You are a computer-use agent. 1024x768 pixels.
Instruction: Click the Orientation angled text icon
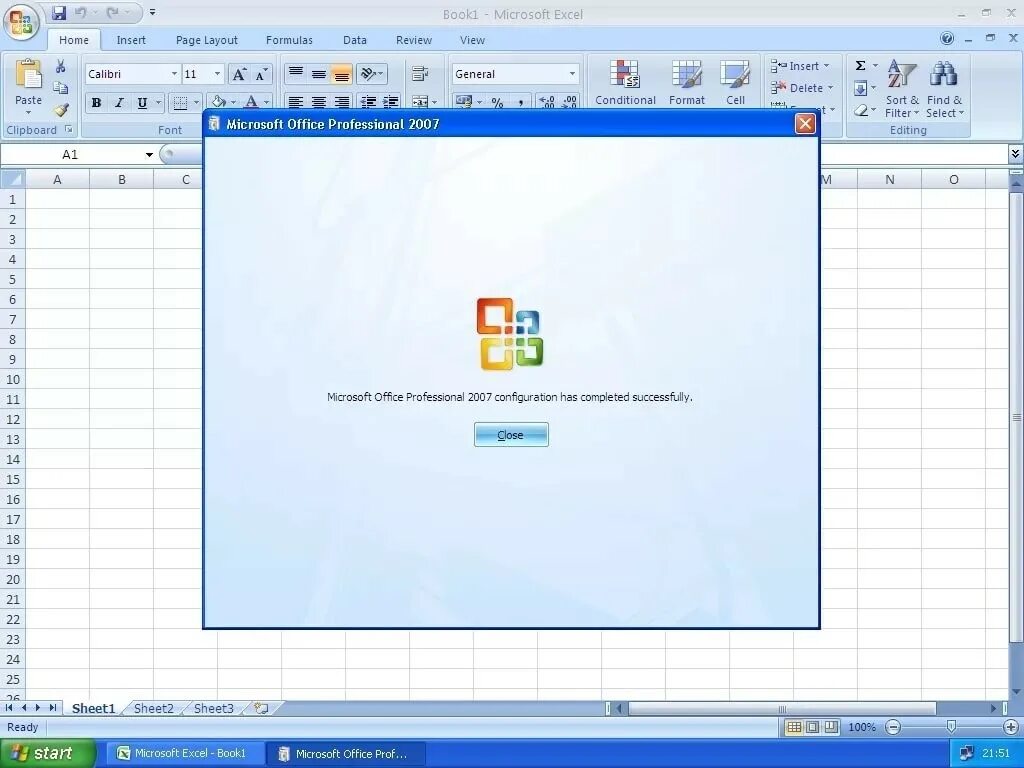pos(368,74)
